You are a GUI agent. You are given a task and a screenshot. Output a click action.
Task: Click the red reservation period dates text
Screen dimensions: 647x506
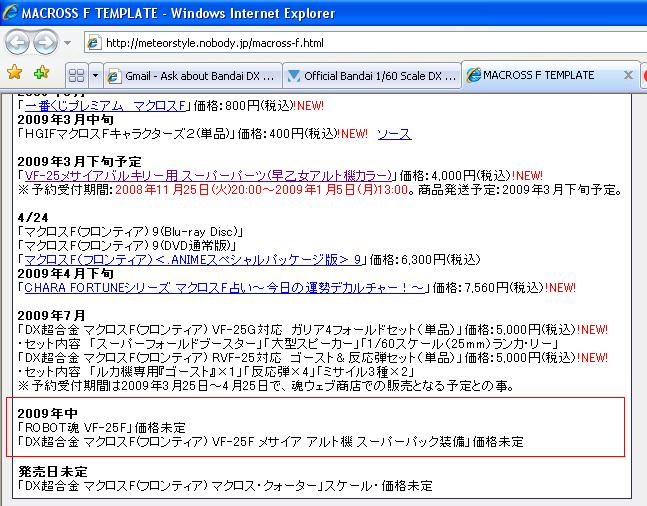(262, 190)
